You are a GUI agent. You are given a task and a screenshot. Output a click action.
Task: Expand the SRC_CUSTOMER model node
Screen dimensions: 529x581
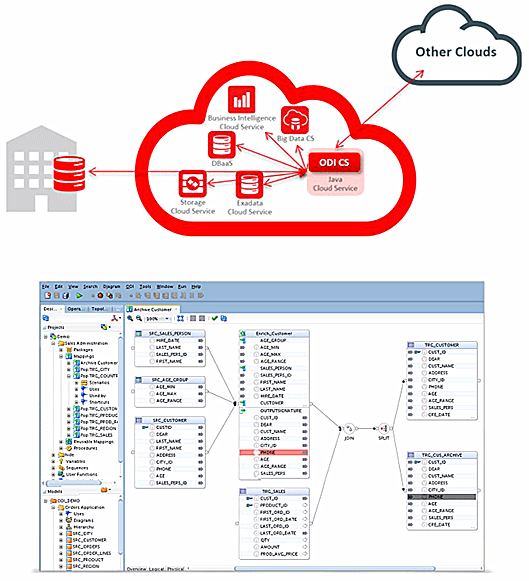click(61, 540)
